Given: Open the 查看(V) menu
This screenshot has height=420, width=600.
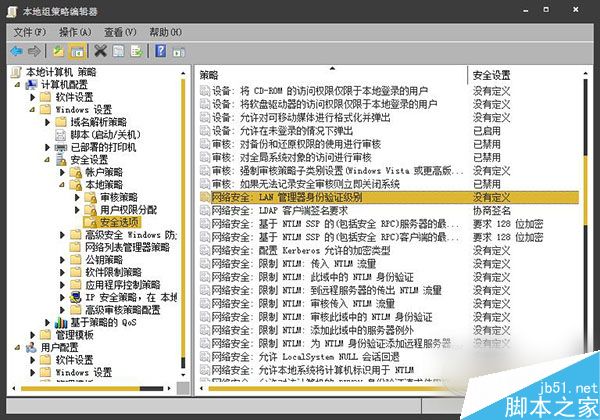Looking at the screenshot, I should [120, 32].
